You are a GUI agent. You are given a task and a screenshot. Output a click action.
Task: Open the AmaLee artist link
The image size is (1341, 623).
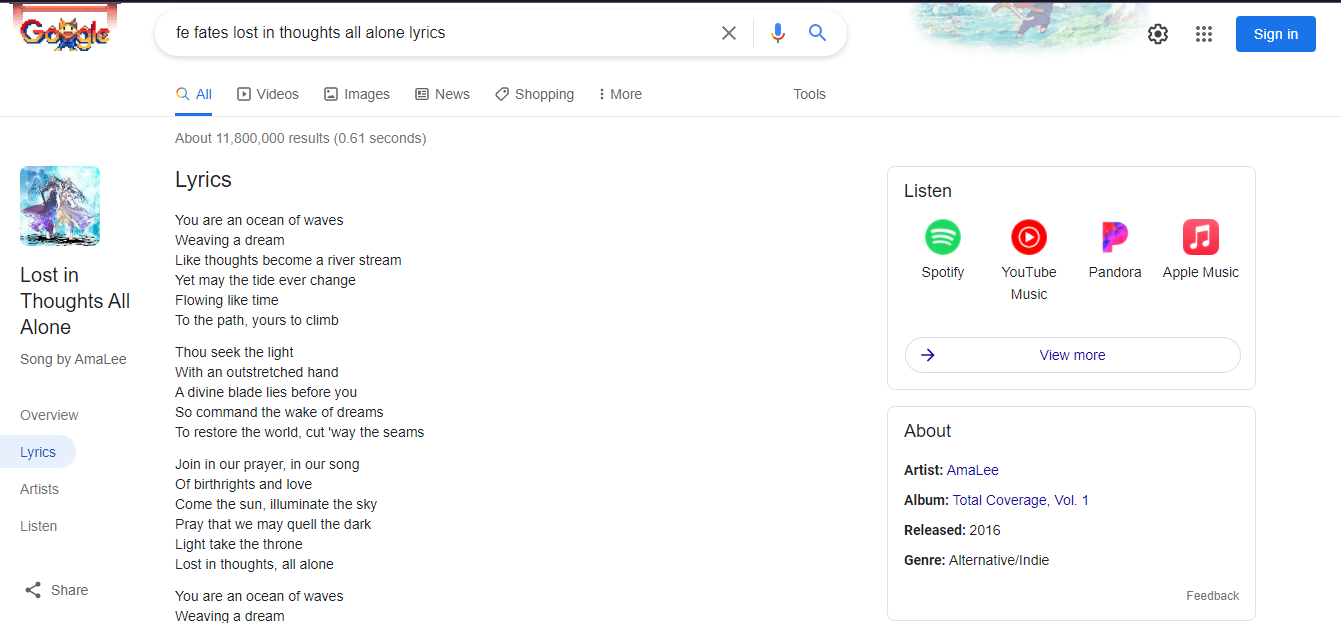click(x=972, y=470)
